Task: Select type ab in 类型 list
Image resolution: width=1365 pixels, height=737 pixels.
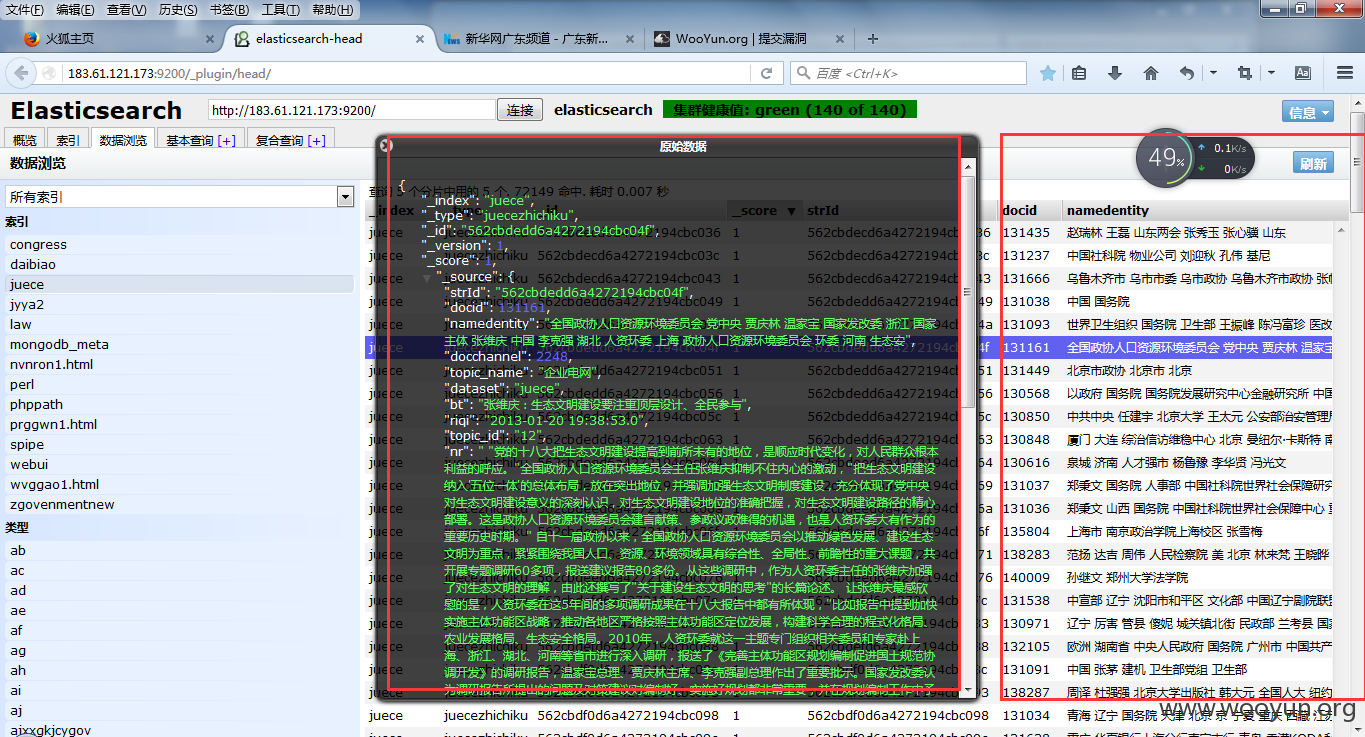Action: pos(179,550)
